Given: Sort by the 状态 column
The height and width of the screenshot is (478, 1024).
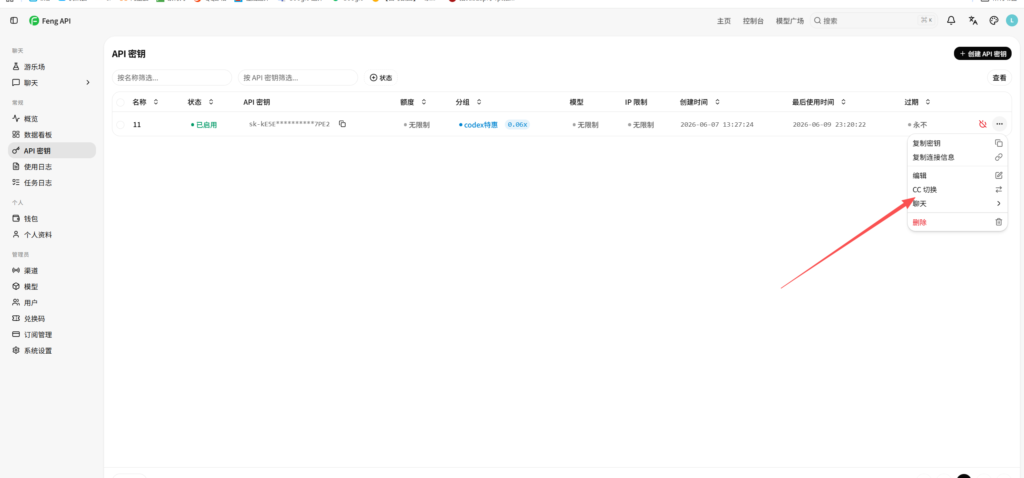Looking at the screenshot, I should tap(200, 102).
